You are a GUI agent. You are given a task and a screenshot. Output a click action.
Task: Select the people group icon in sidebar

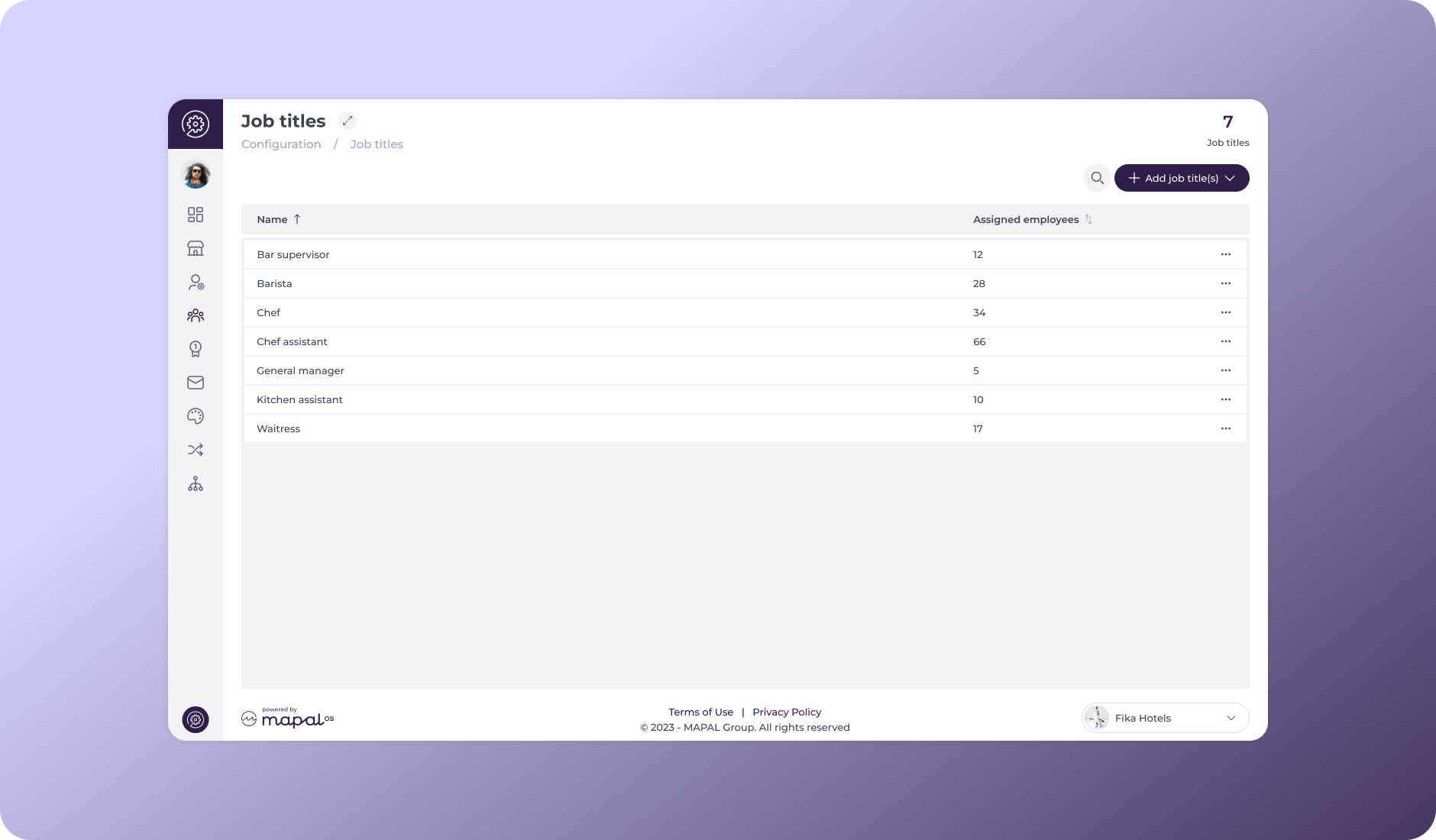pos(196,315)
